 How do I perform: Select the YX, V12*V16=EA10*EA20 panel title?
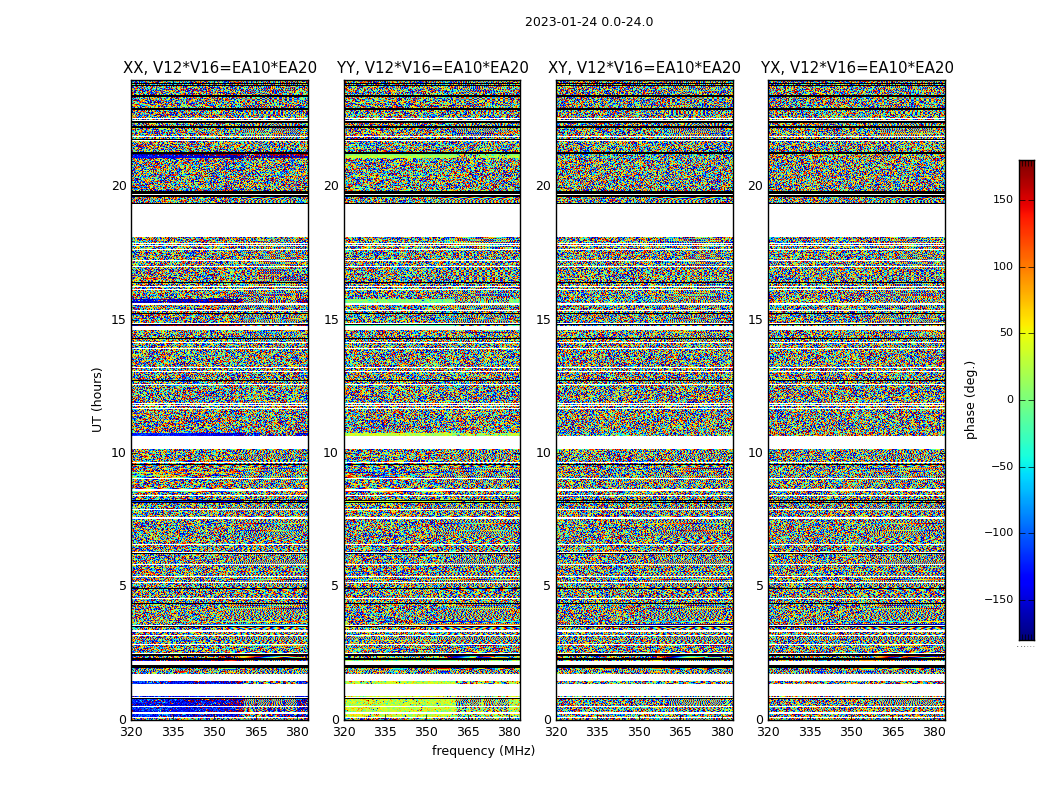pyautogui.click(x=857, y=68)
